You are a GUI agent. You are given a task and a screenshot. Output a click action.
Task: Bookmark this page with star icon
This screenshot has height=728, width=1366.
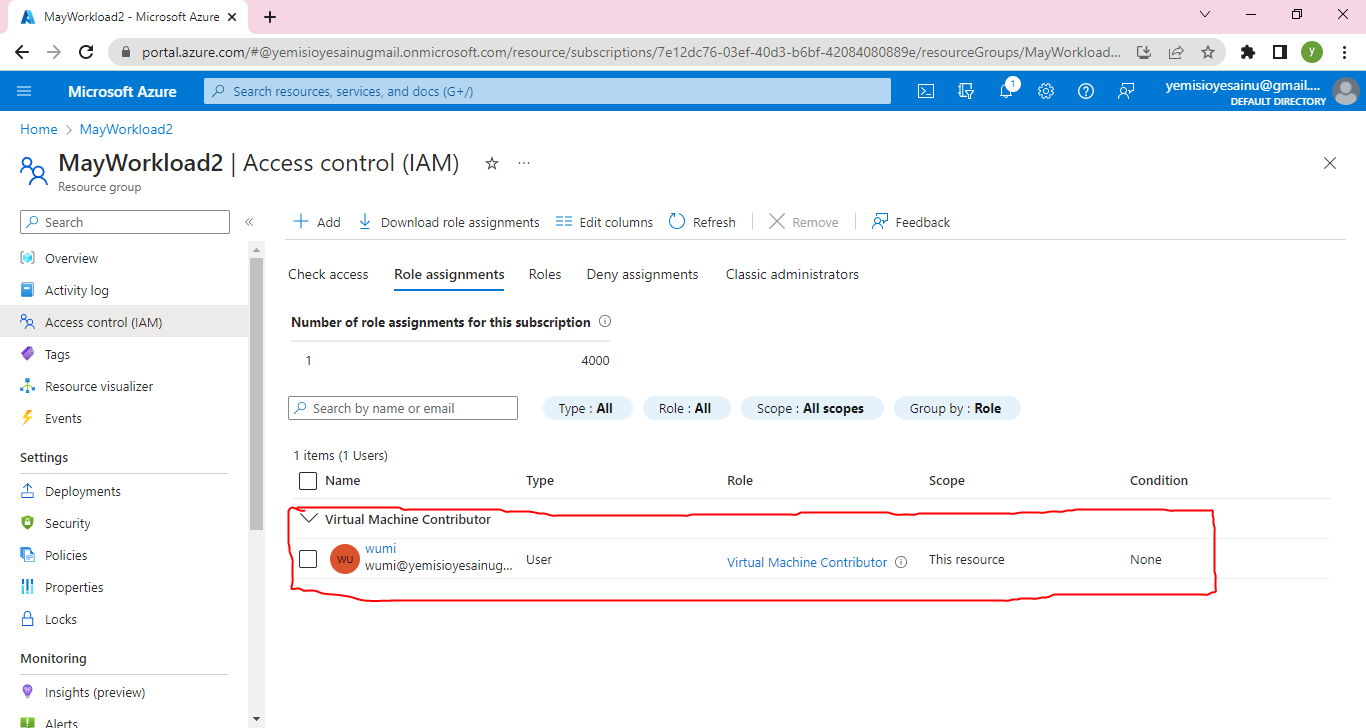[x=1208, y=52]
